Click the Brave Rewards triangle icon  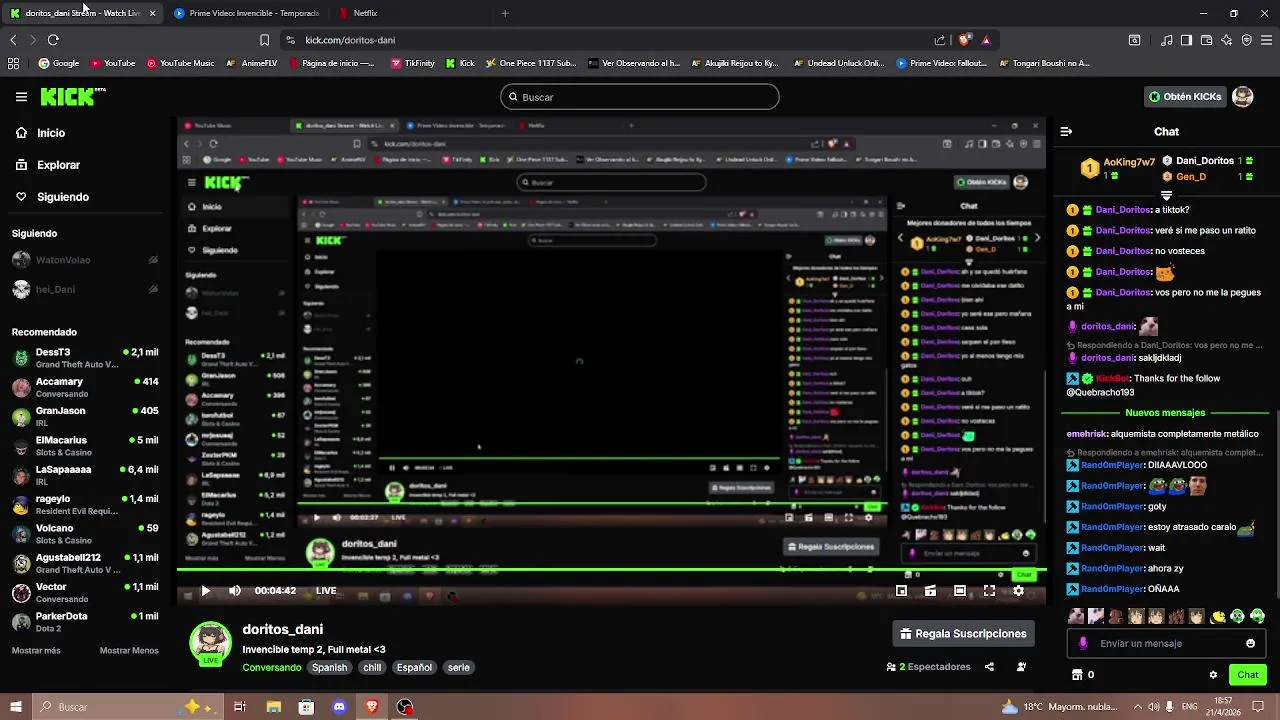(986, 40)
